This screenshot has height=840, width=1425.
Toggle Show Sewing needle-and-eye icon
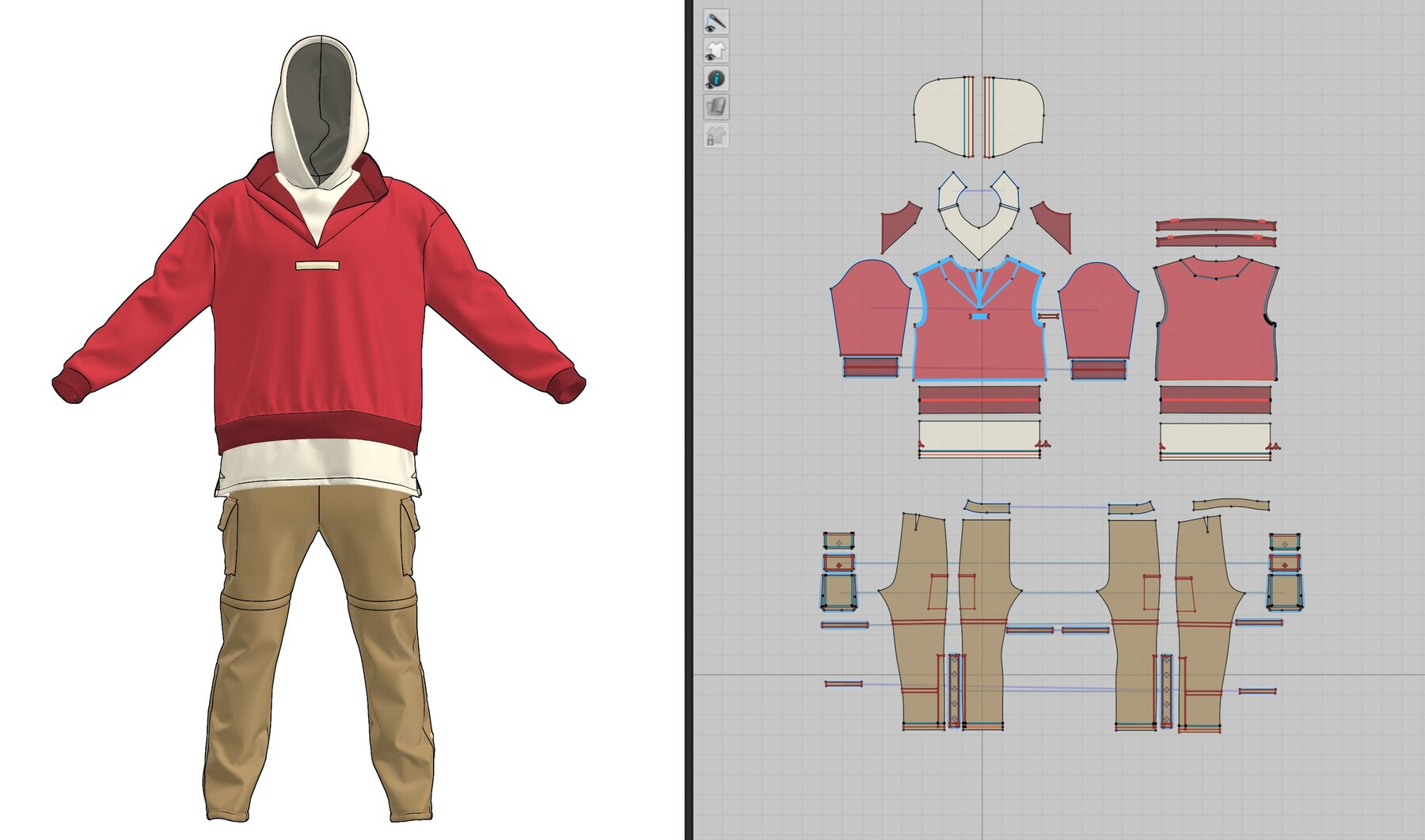716,22
